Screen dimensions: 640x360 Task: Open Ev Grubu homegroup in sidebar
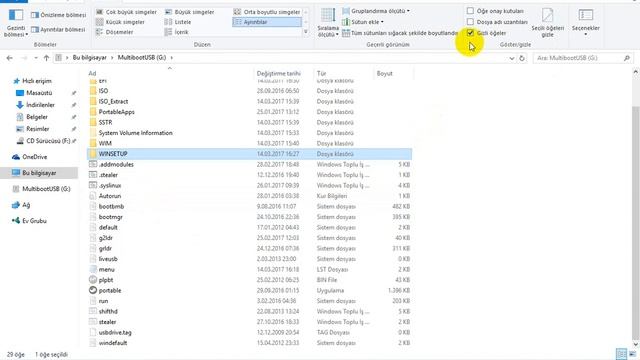[29, 221]
